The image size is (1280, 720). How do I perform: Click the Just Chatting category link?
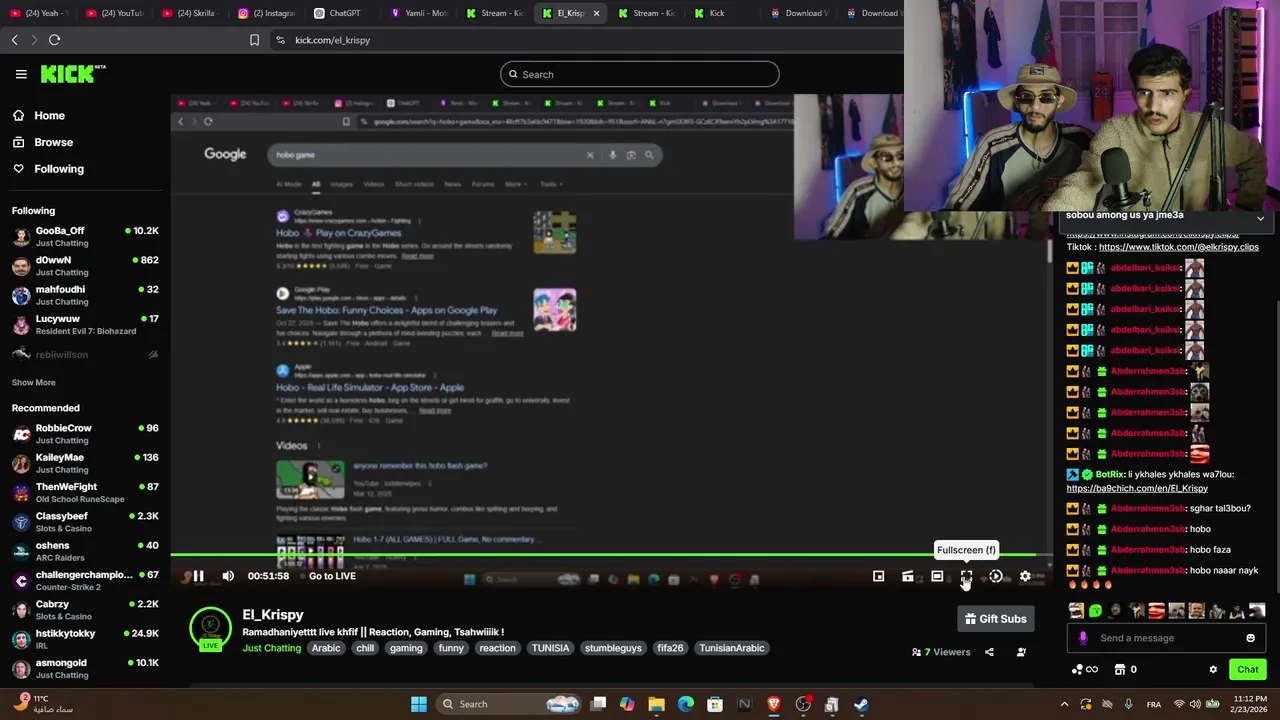(271, 648)
